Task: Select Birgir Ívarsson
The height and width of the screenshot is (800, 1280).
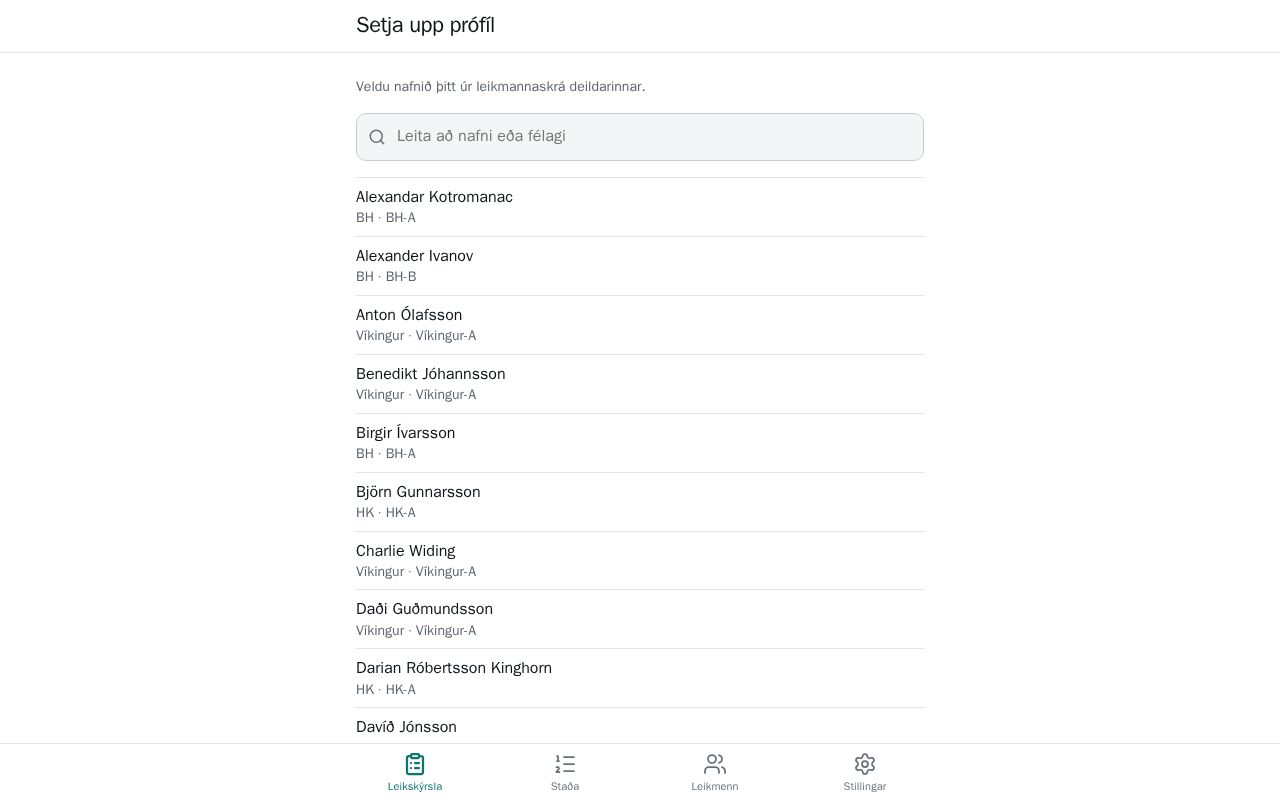Action: 640,443
